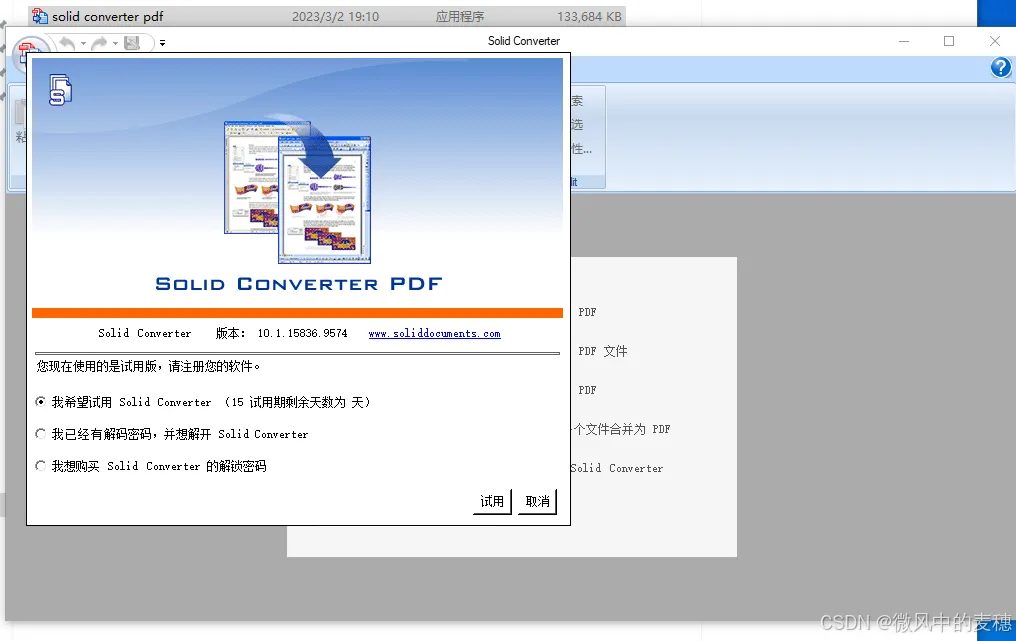Image resolution: width=1016 pixels, height=641 pixels.
Task: Expand the Customize Quick Access Toolbar arrow
Action: 163,43
